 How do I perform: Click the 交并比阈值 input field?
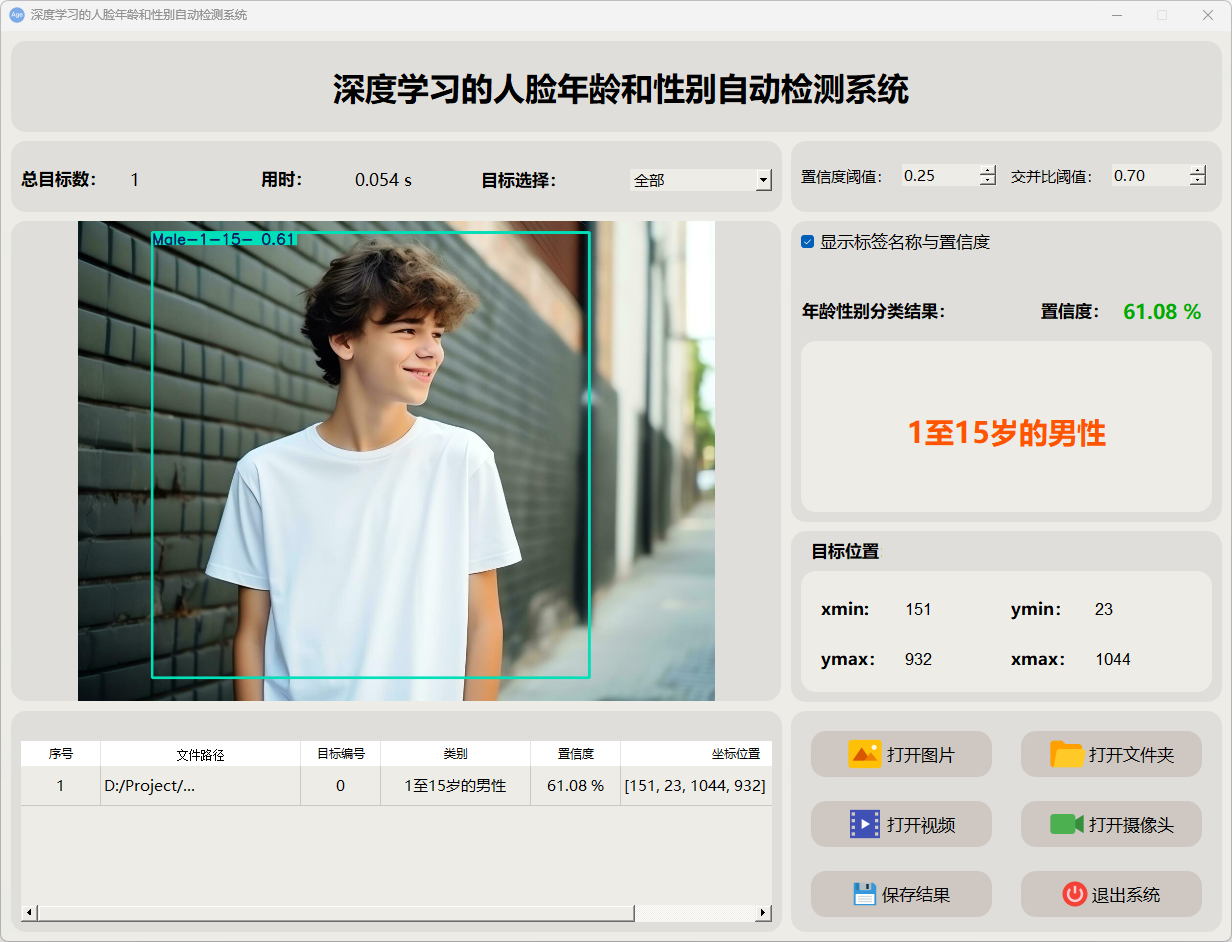pyautogui.click(x=1148, y=176)
